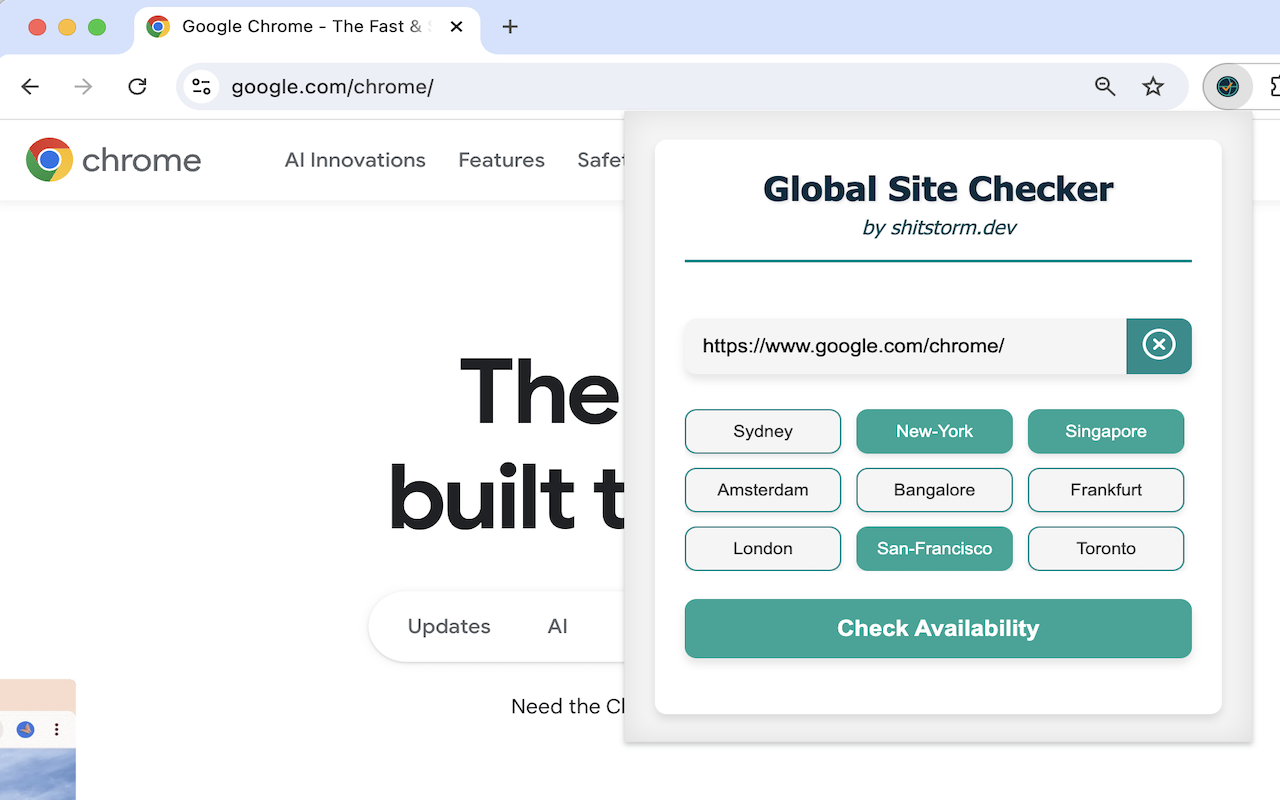This screenshot has width=1280, height=800.
Task: Click the browser forward arrow
Action: click(84, 87)
